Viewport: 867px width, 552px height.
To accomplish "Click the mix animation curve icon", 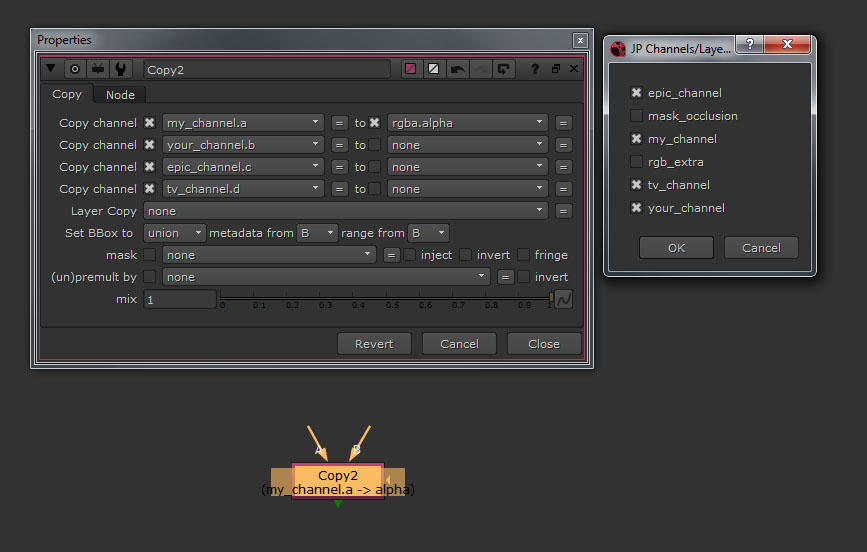I will click(564, 299).
